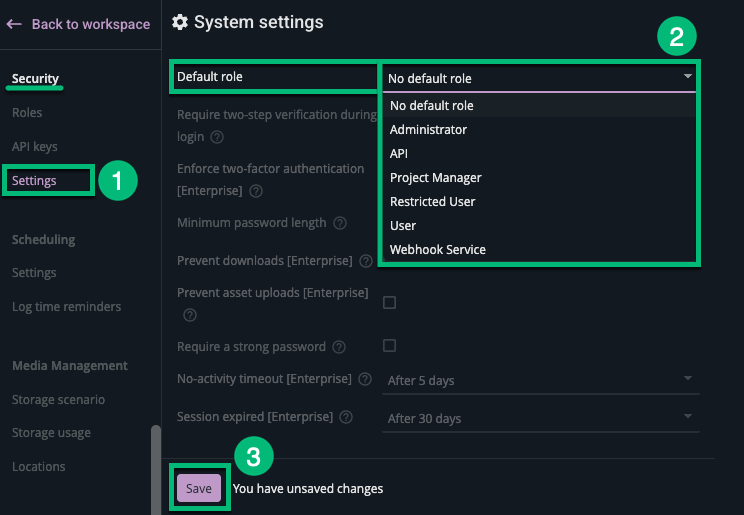The image size is (744, 515).
Task: Open help icon beside No-activity timeout
Action: point(365,379)
